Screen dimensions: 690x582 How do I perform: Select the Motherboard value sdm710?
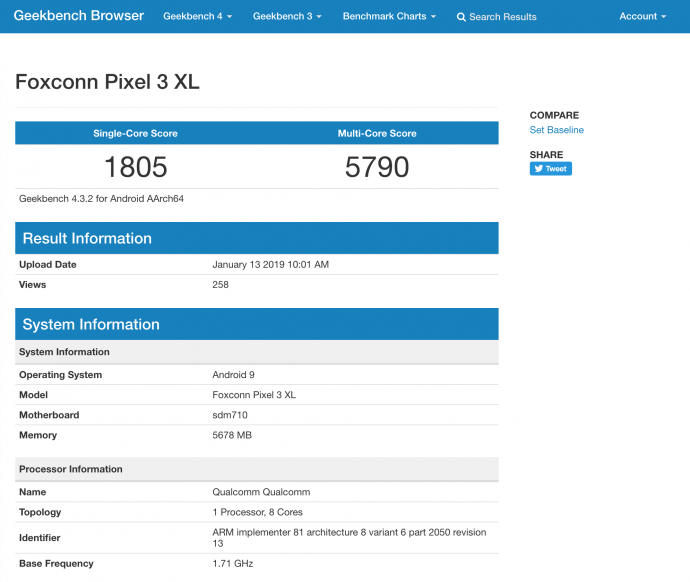[230, 415]
